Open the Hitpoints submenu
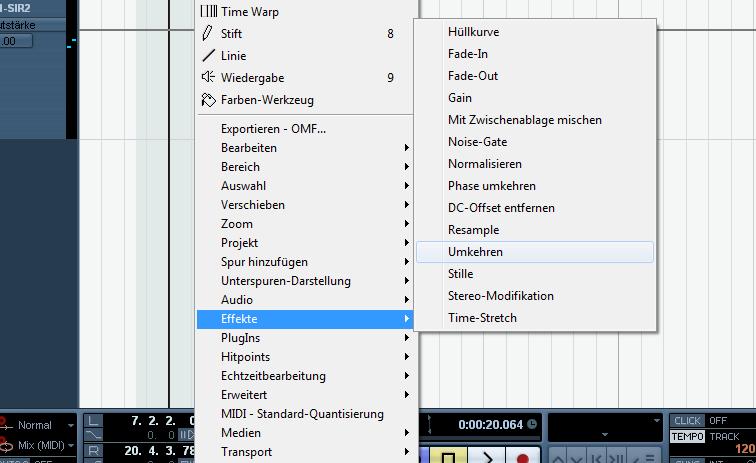756x463 pixels. tap(307, 357)
